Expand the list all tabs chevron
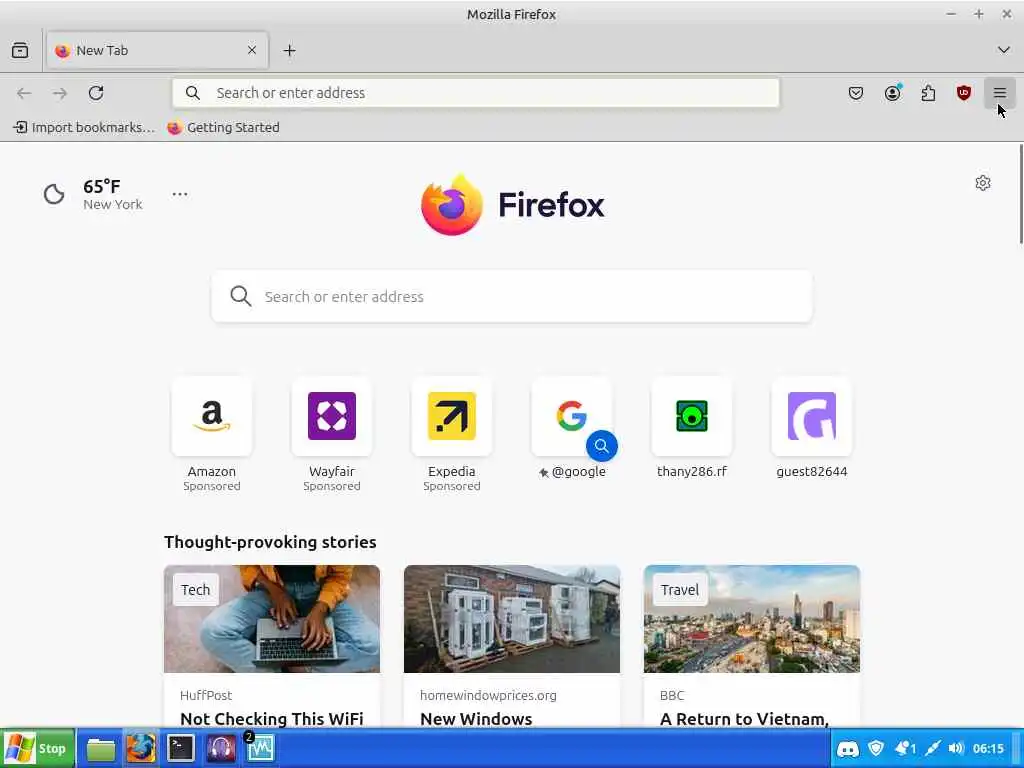 [1004, 50]
